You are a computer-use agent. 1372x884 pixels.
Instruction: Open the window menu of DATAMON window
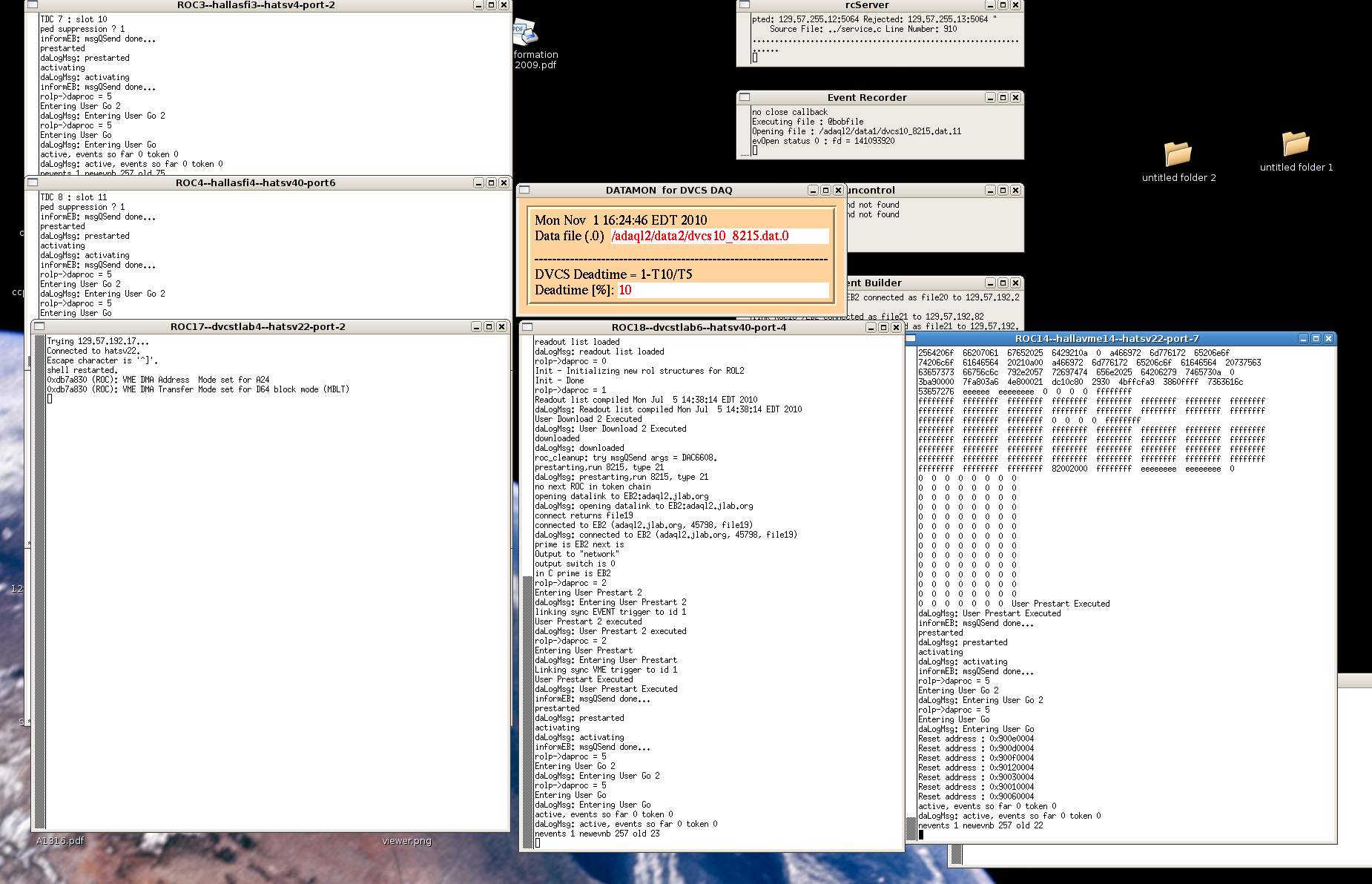tap(524, 190)
